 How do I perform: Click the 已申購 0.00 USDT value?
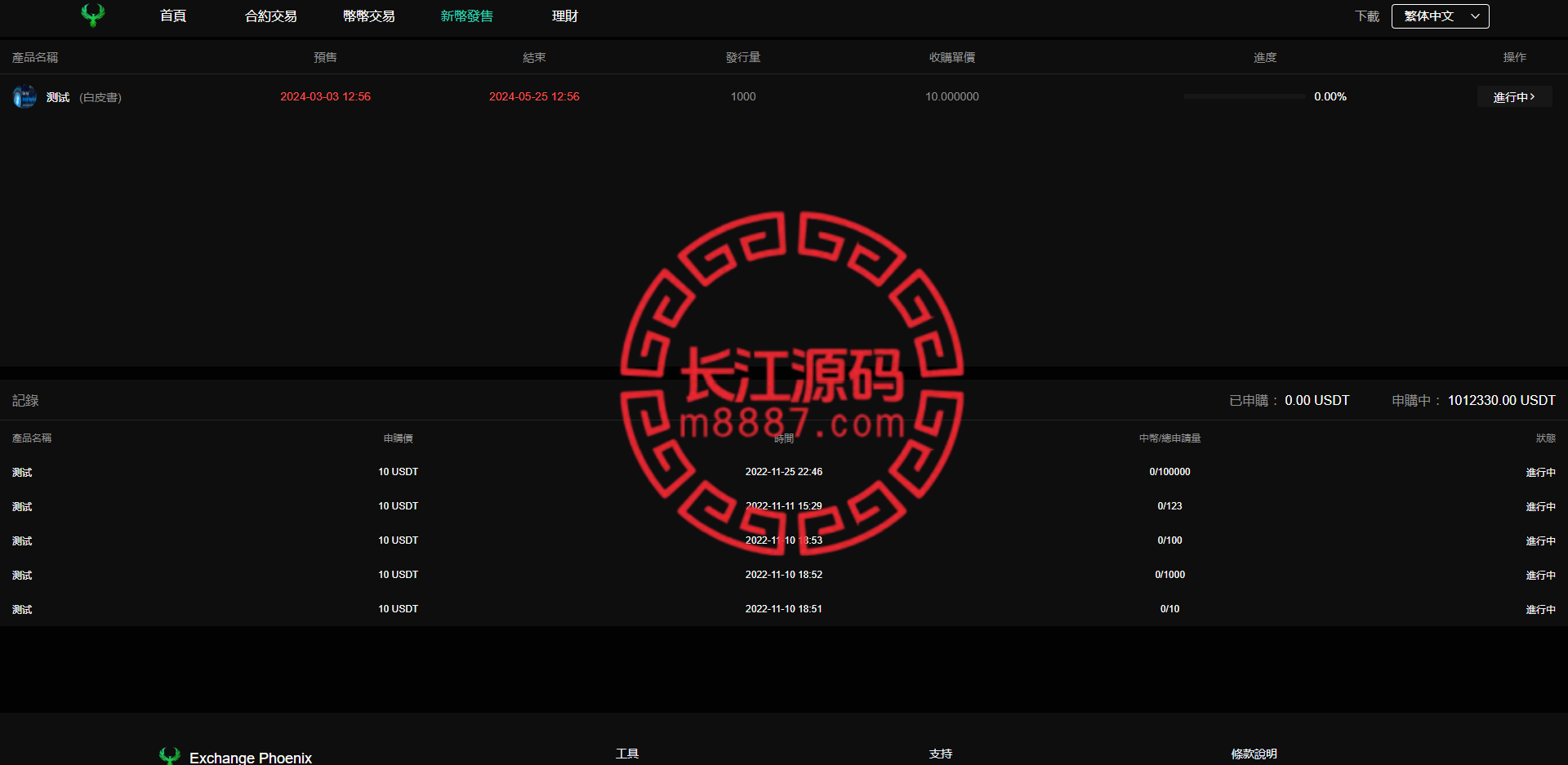pos(1316,400)
